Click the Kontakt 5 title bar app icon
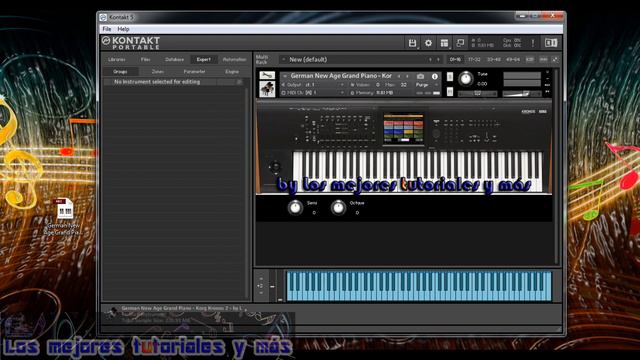Image resolution: width=640 pixels, height=360 pixels. tap(103, 17)
